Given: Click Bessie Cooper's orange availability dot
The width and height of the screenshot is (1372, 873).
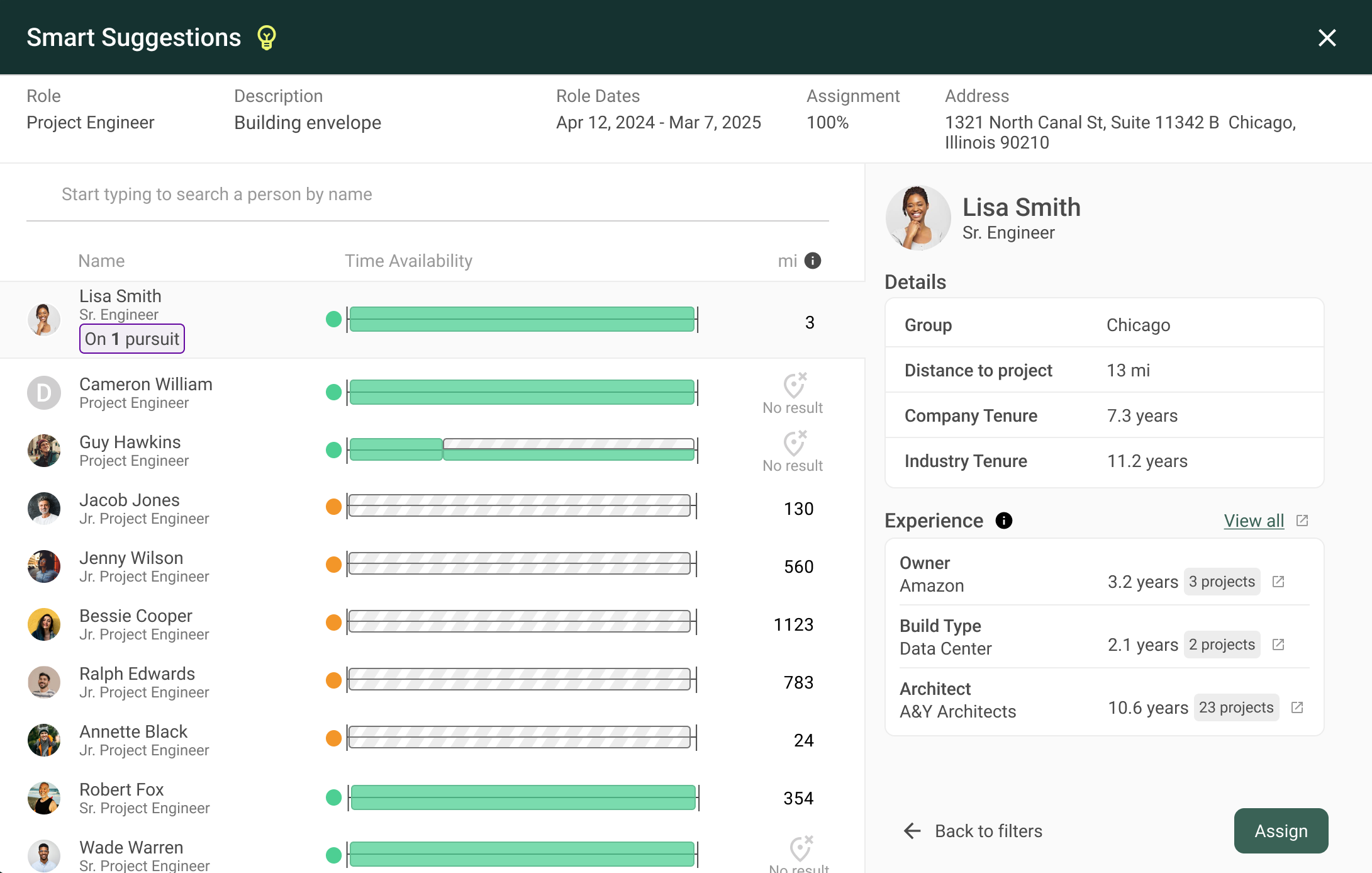Looking at the screenshot, I should coord(333,622).
